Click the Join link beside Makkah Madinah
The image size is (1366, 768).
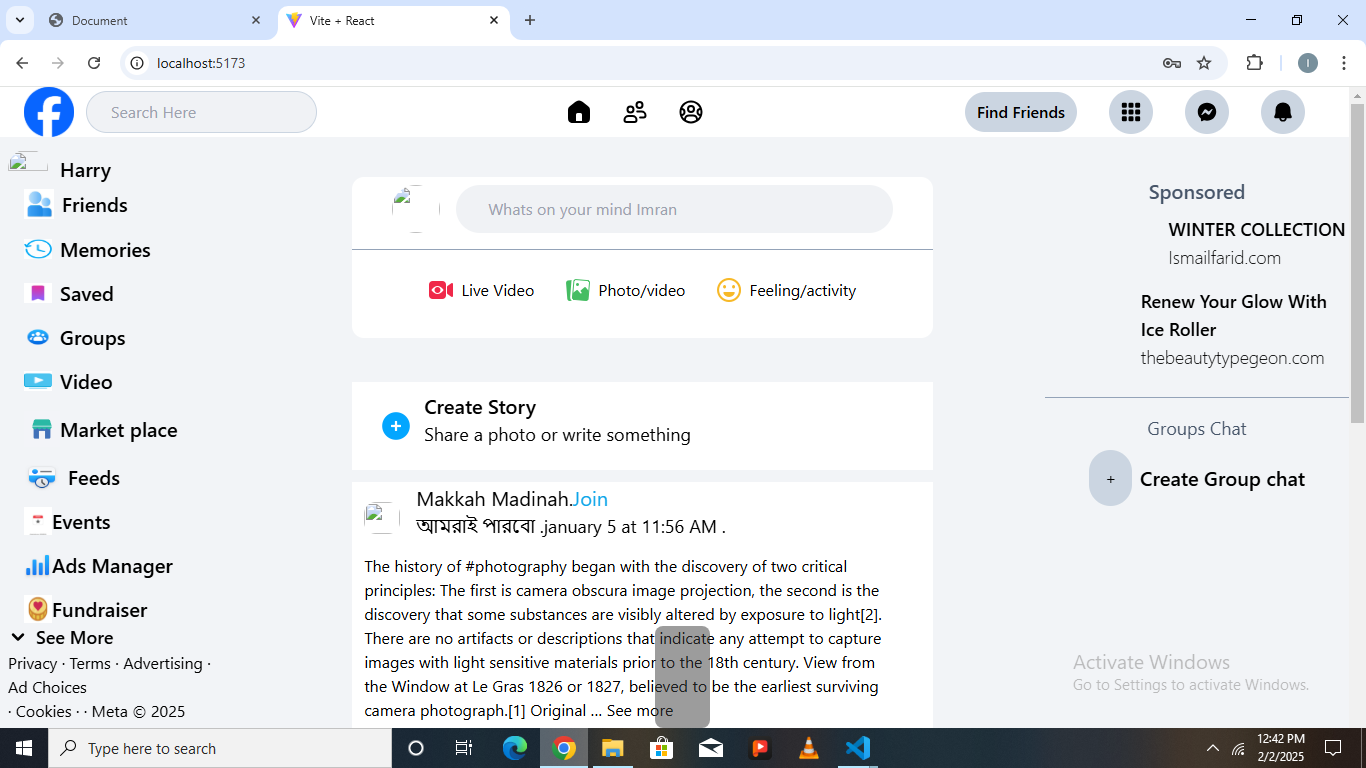(x=590, y=499)
